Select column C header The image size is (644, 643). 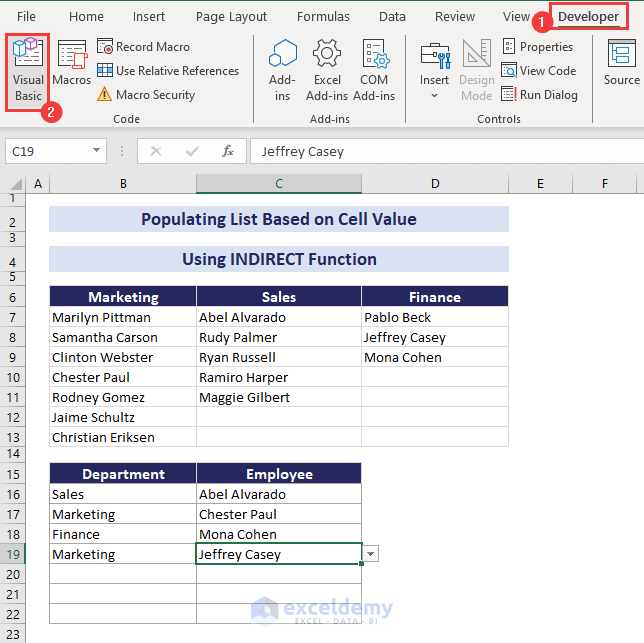(279, 184)
